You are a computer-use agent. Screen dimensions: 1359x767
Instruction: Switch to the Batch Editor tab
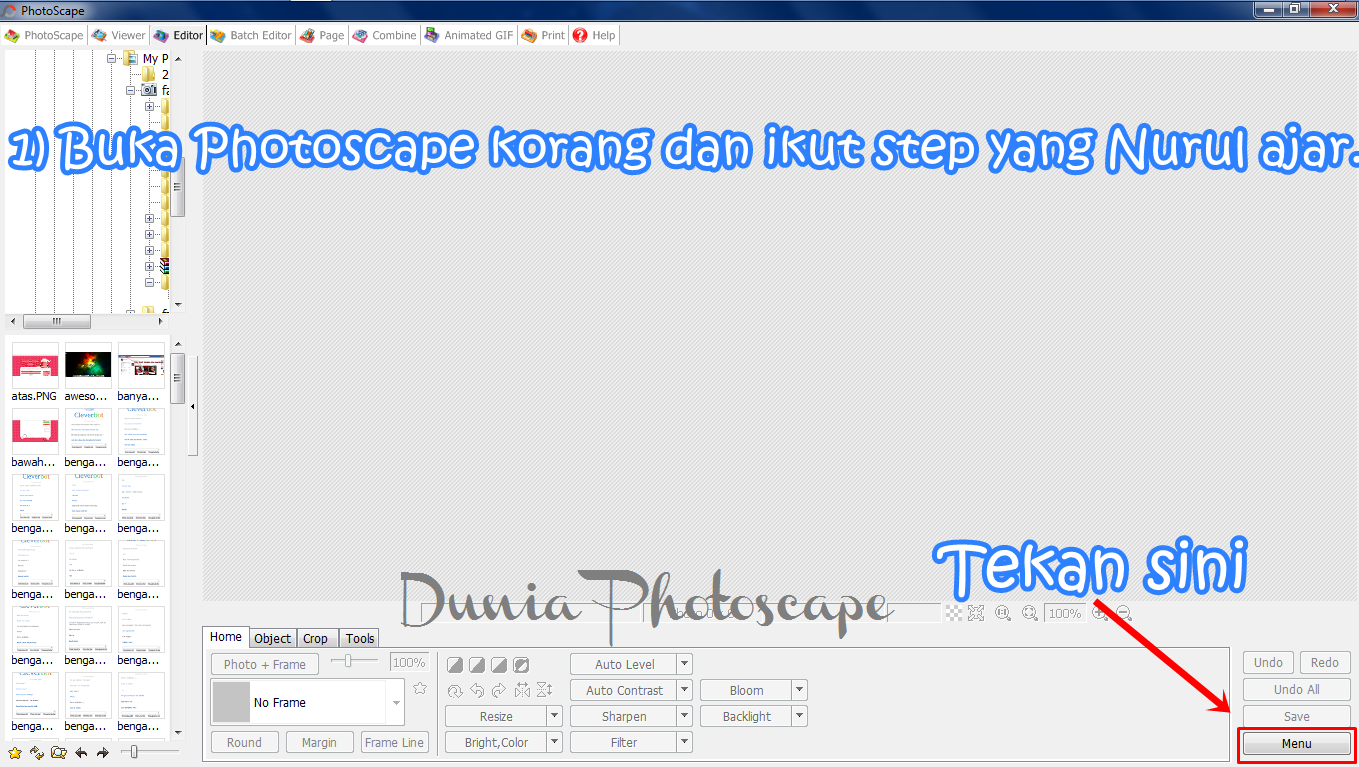coord(251,35)
